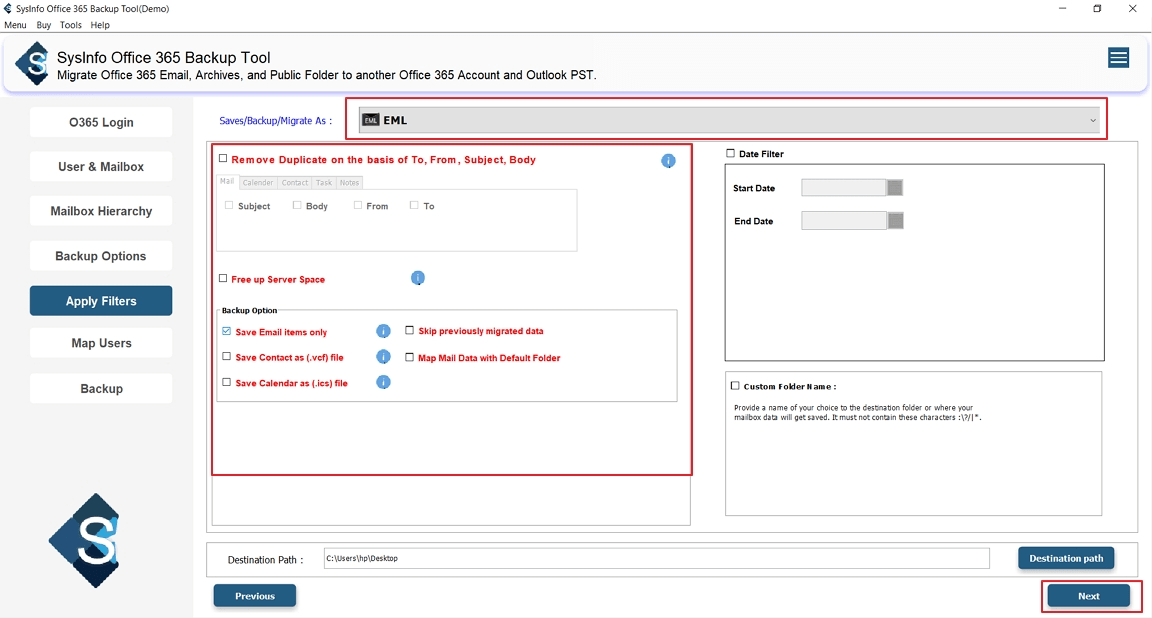Switch to the Notes tab
This screenshot has width=1152, height=618.
point(349,182)
